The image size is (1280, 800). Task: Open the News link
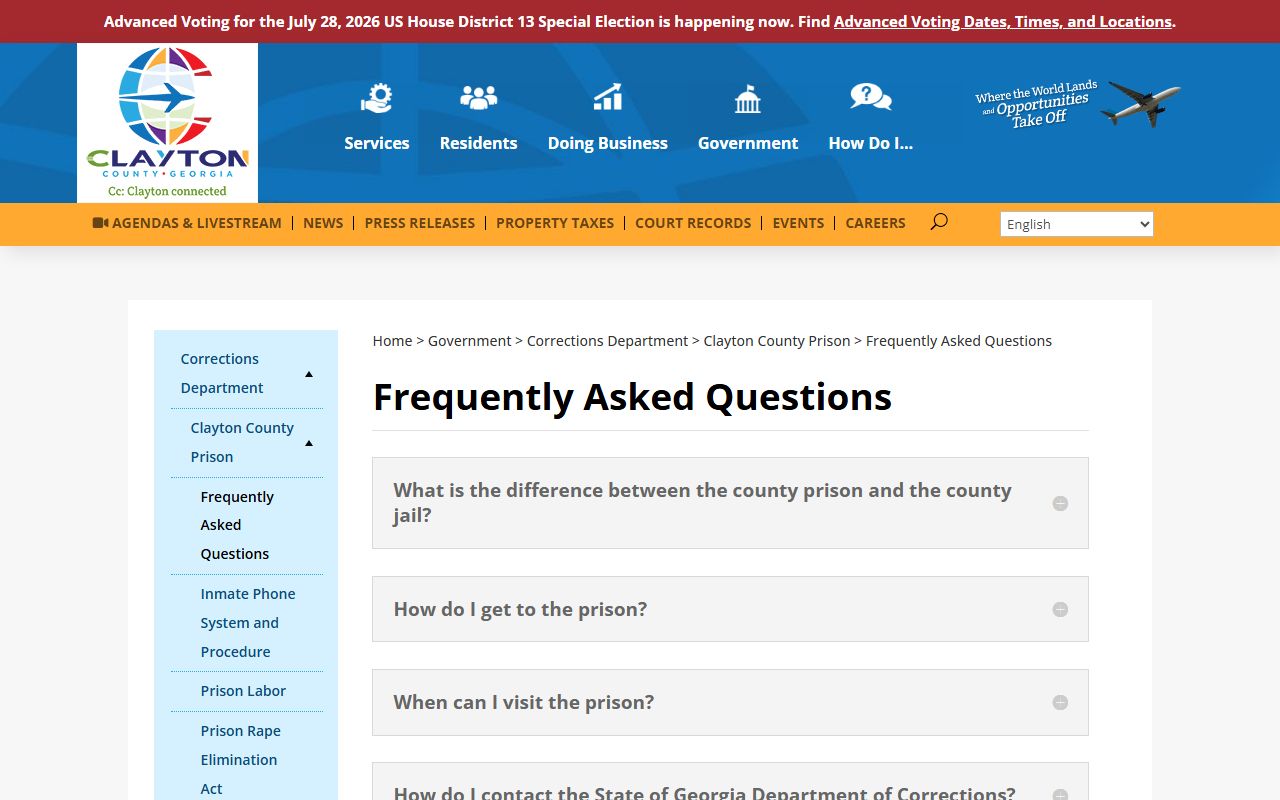pos(323,223)
